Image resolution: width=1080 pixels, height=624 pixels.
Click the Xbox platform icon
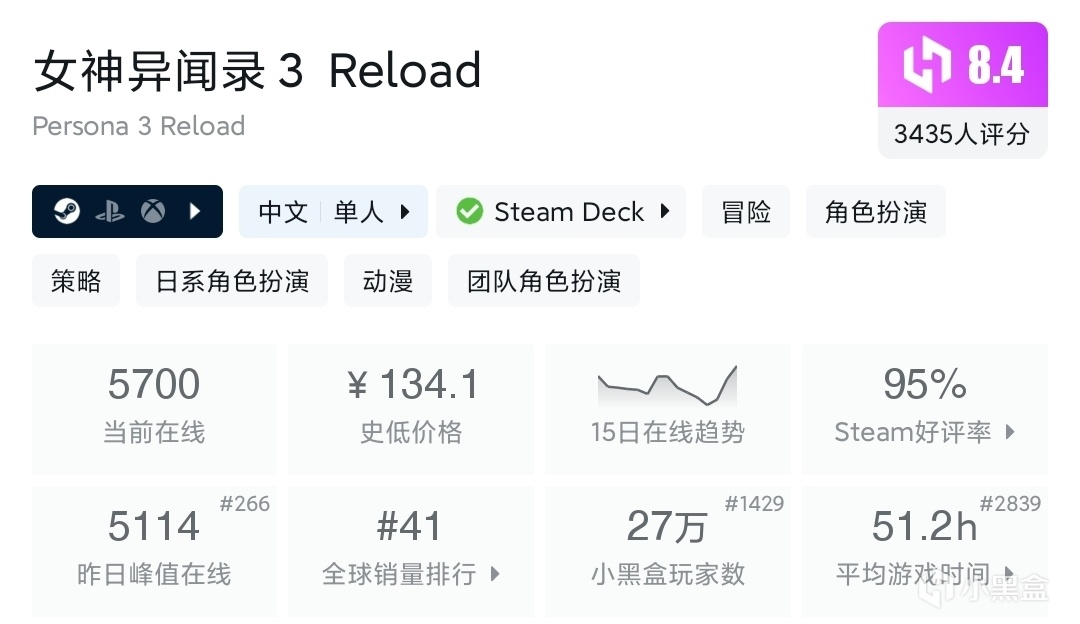pos(153,212)
